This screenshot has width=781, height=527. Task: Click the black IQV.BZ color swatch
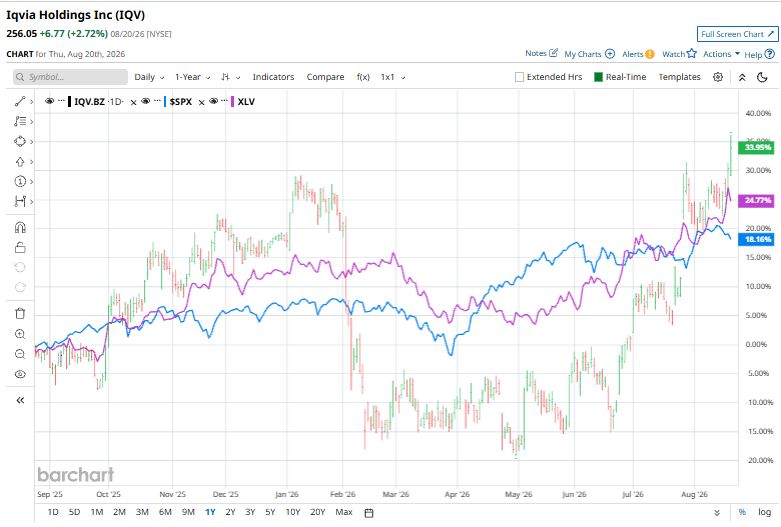pyautogui.click(x=69, y=102)
